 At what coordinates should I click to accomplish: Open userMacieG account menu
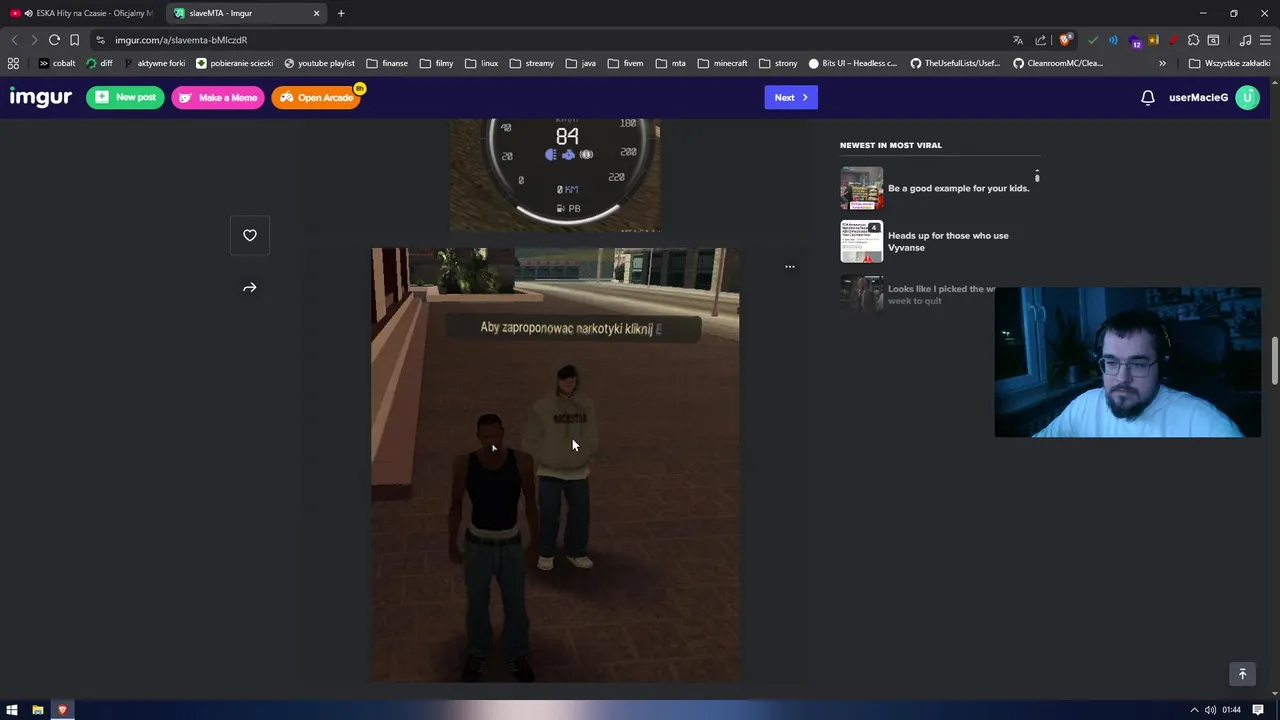coord(1198,97)
